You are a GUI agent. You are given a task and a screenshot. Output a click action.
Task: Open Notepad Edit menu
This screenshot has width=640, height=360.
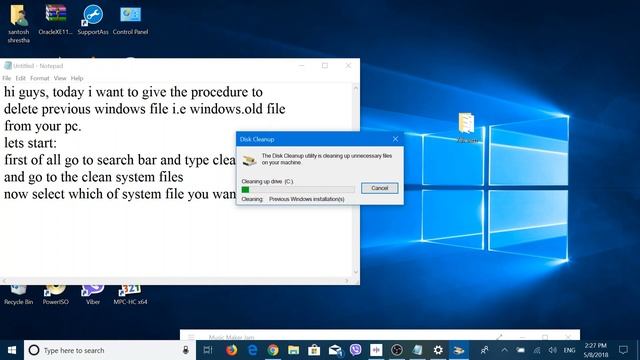[20, 78]
